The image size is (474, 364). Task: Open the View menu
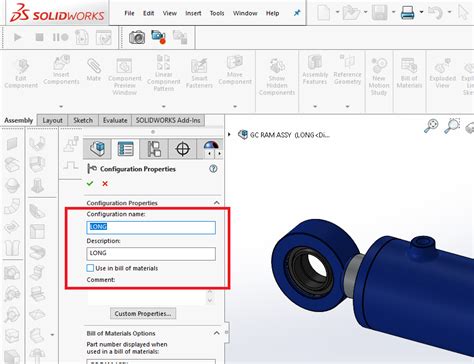[170, 13]
